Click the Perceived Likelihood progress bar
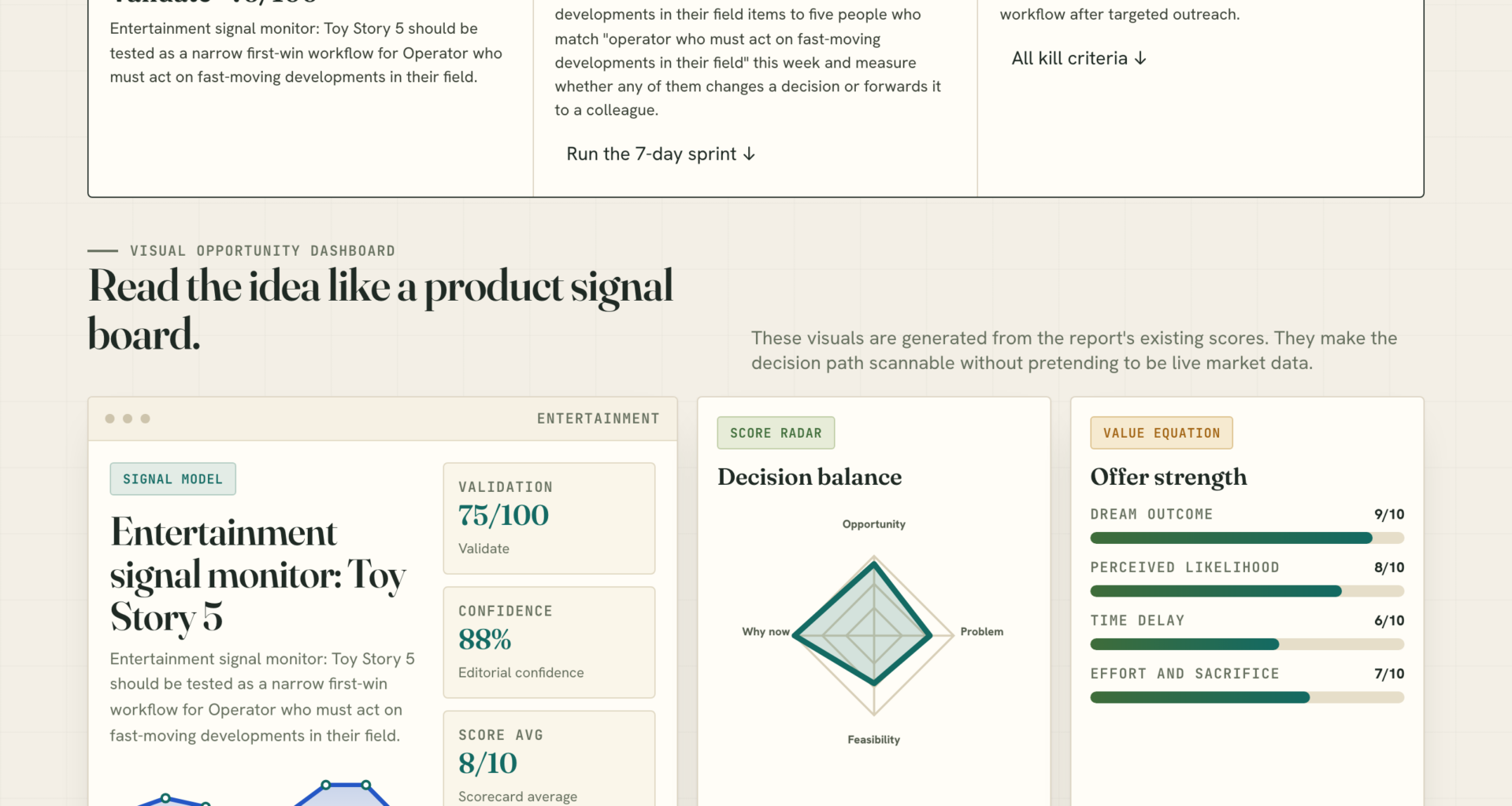This screenshot has height=806, width=1512. [1247, 591]
